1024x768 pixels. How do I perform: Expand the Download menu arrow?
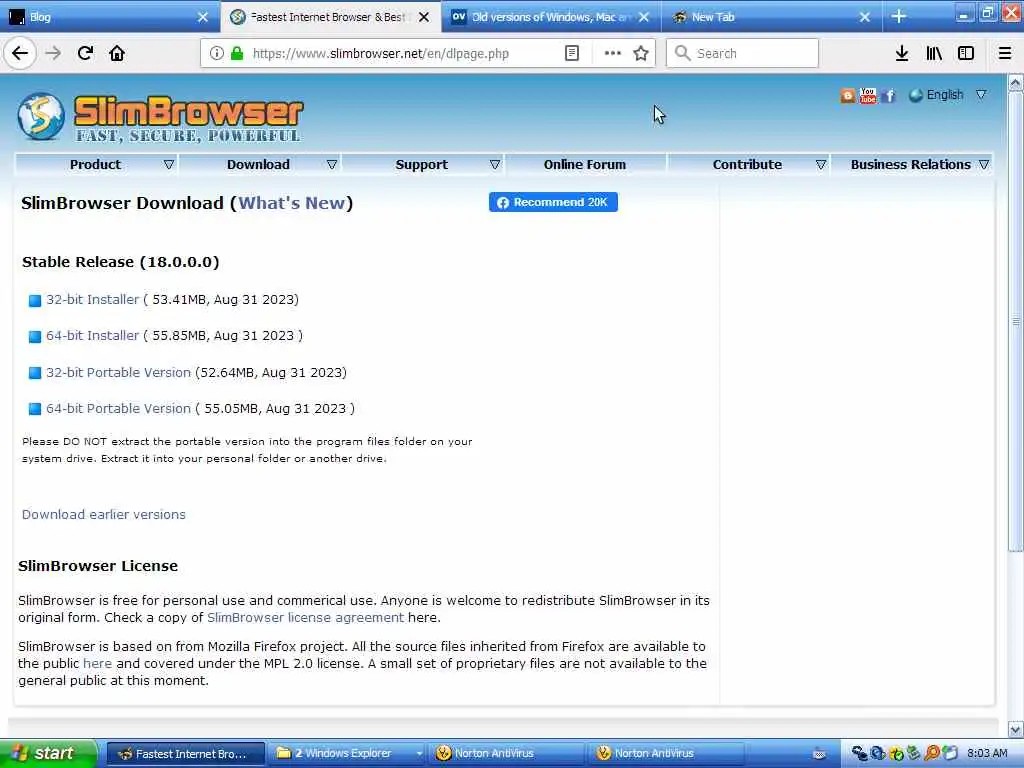pos(332,165)
